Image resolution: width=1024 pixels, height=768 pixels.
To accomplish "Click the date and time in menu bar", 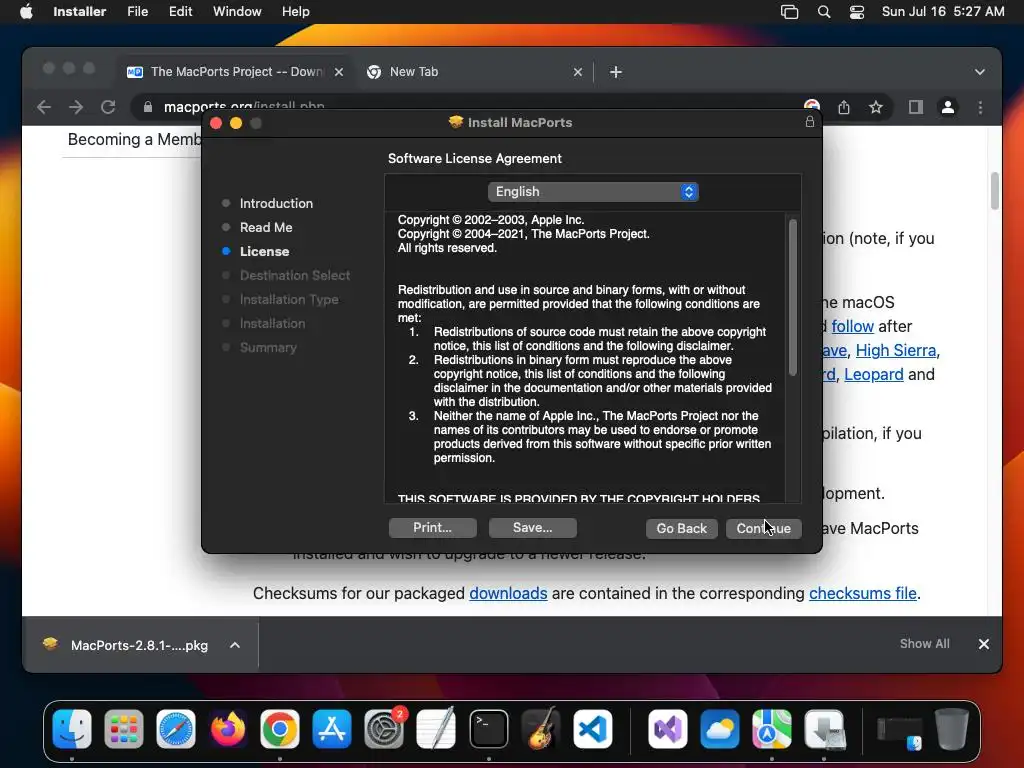I will [x=942, y=12].
